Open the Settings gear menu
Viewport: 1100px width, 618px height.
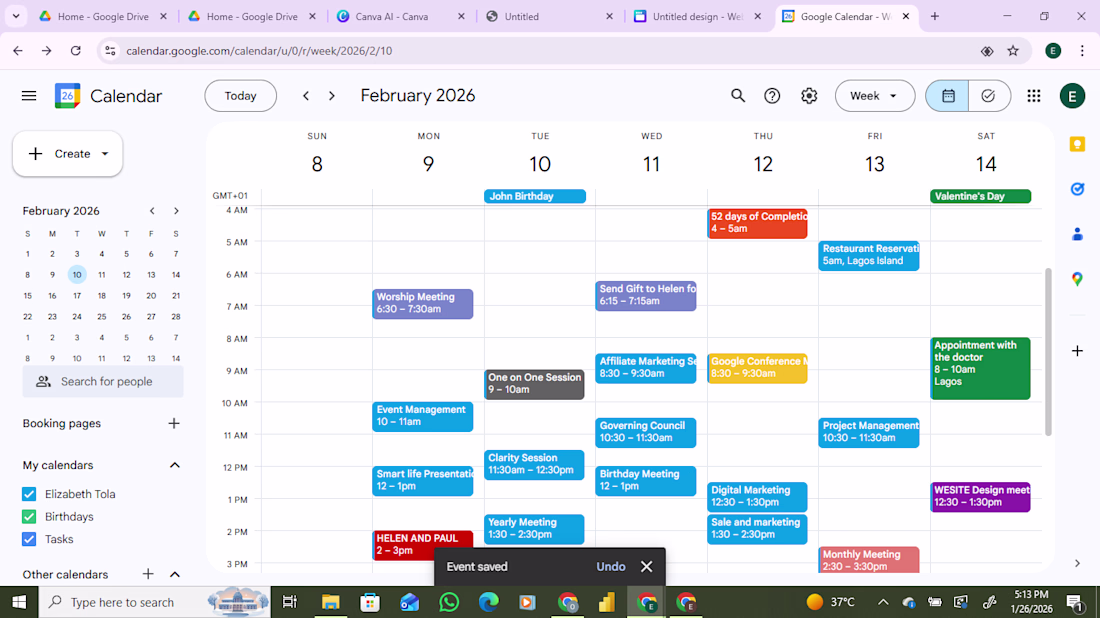(x=809, y=95)
